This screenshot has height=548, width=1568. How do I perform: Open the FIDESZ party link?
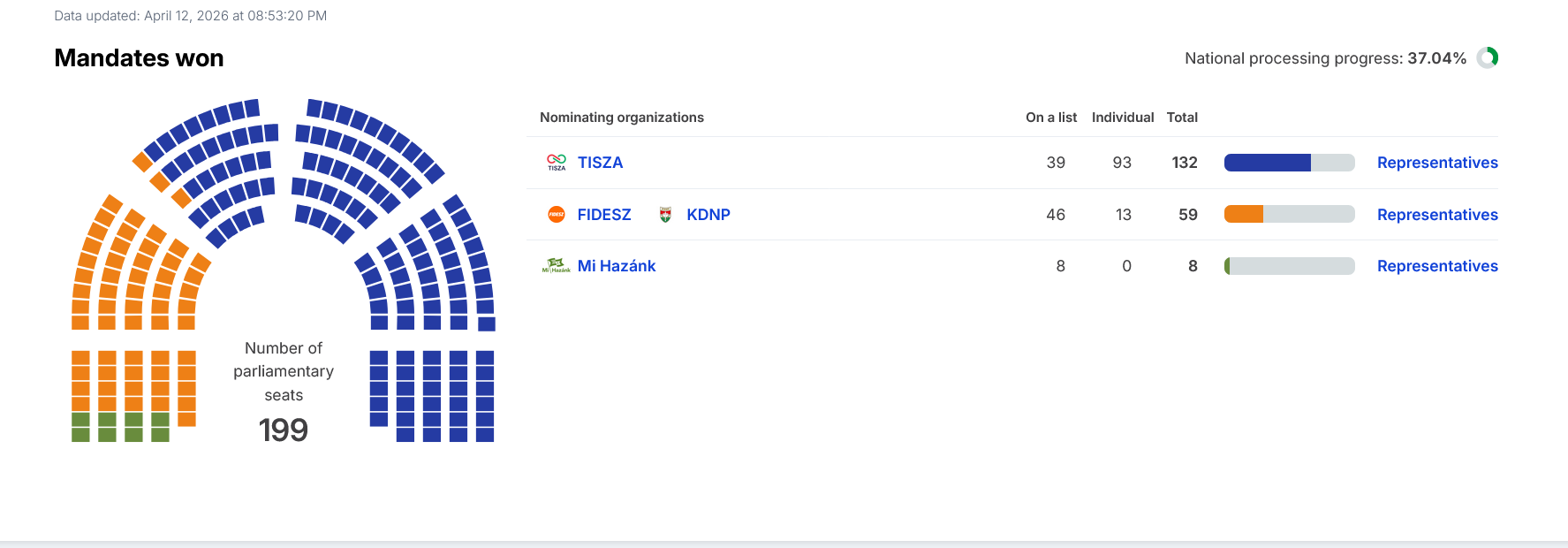click(604, 215)
